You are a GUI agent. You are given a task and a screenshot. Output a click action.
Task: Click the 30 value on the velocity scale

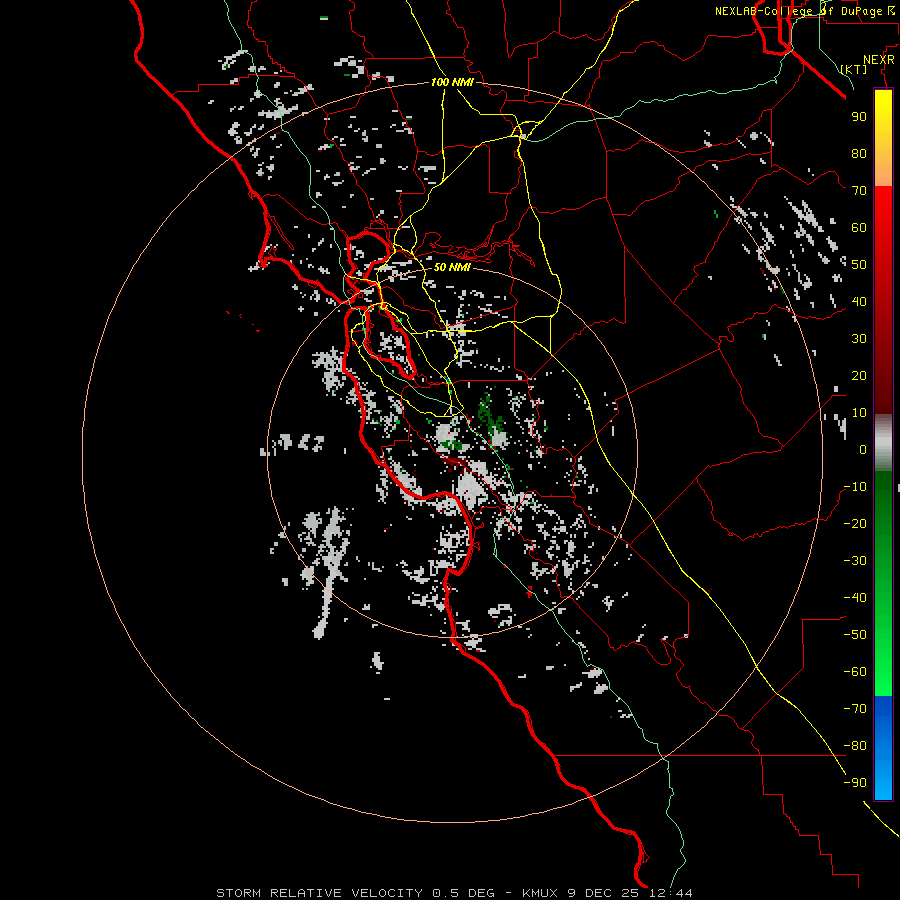pyautogui.click(x=859, y=339)
